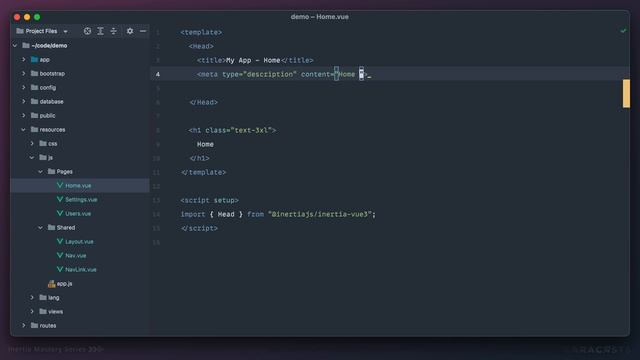Select the bootstrap folder label
Image resolution: width=640 pixels, height=360 pixels.
tap(52, 73)
